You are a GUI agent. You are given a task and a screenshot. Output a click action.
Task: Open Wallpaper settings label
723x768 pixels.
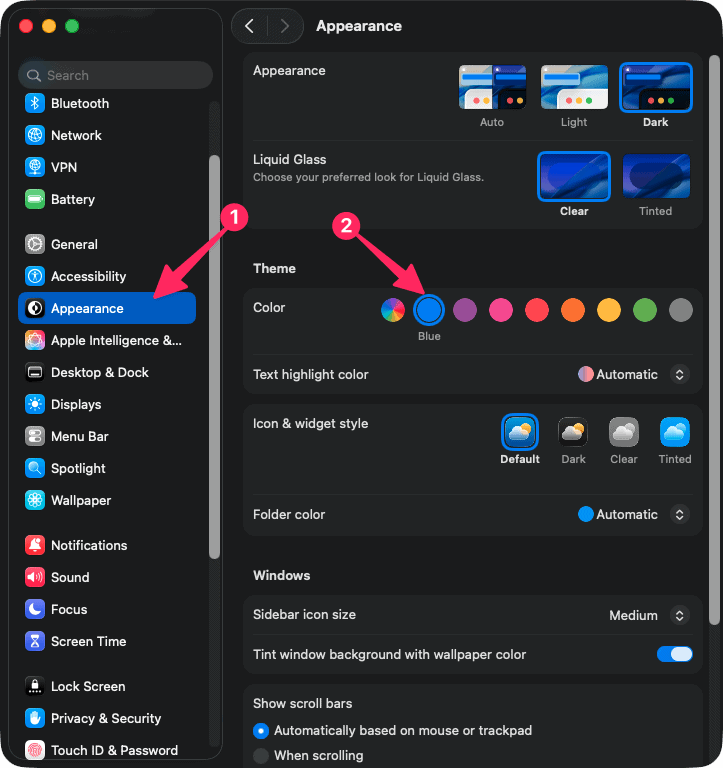81,500
